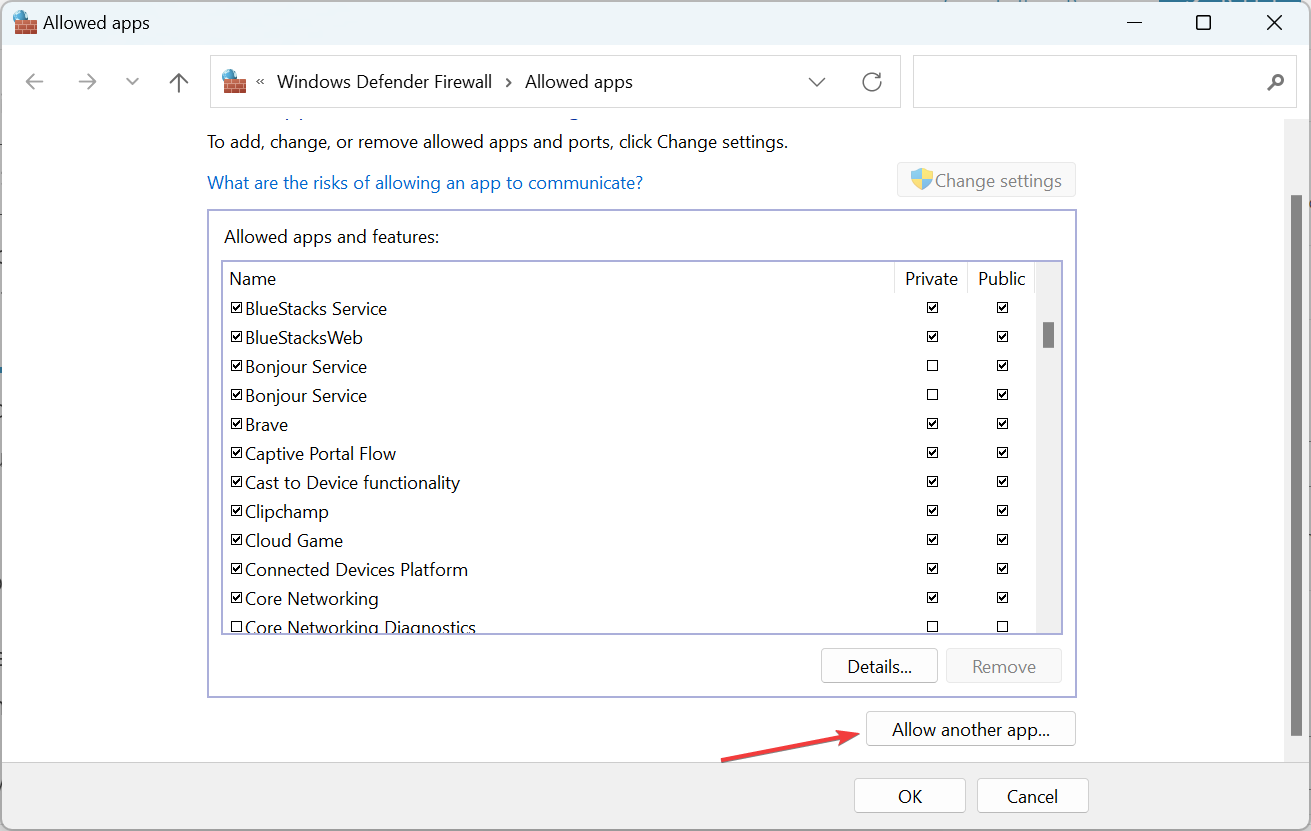The height and width of the screenshot is (831, 1311).
Task: Click the search magnifier icon
Action: pyautogui.click(x=1275, y=82)
